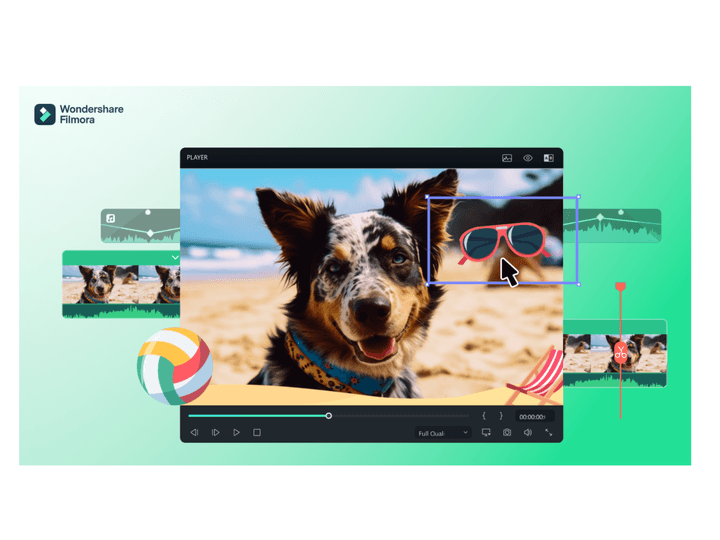Enter fullscreen with the expand arrows icon
The width and height of the screenshot is (720, 540).
coord(549,433)
